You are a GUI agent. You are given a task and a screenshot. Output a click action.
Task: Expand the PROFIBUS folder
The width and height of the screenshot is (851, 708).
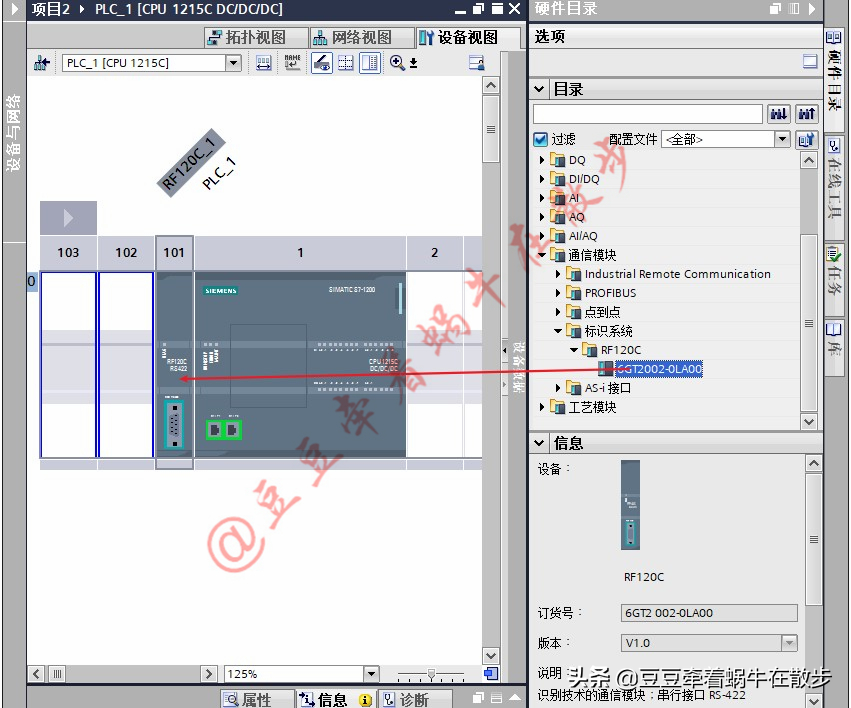coord(558,293)
